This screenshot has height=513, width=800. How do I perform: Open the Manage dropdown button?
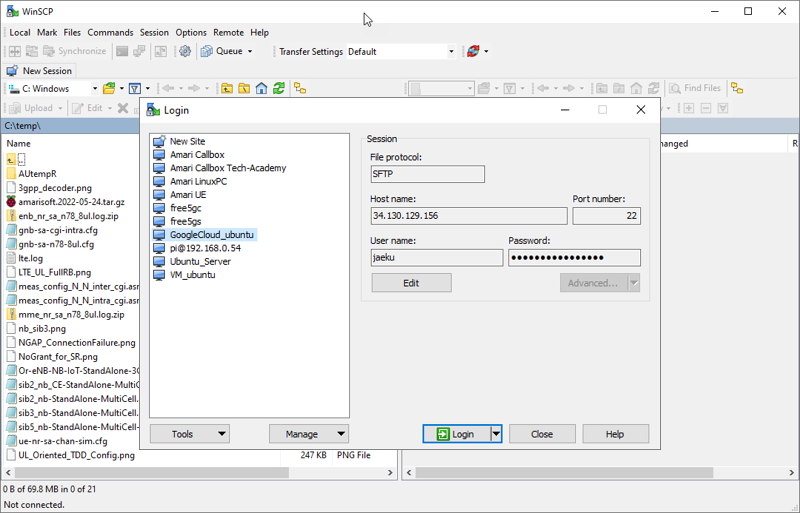(x=309, y=434)
